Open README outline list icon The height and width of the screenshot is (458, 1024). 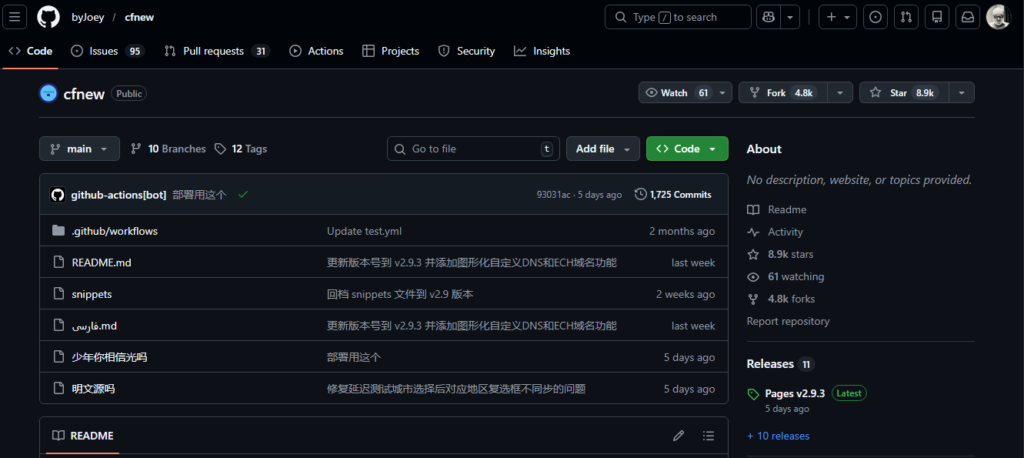[709, 436]
